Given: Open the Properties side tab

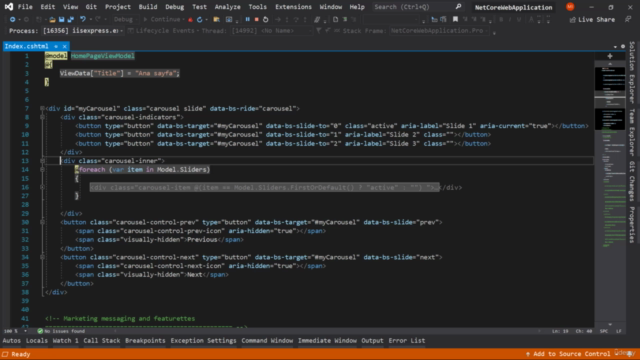Looking at the screenshot, I should (632, 225).
